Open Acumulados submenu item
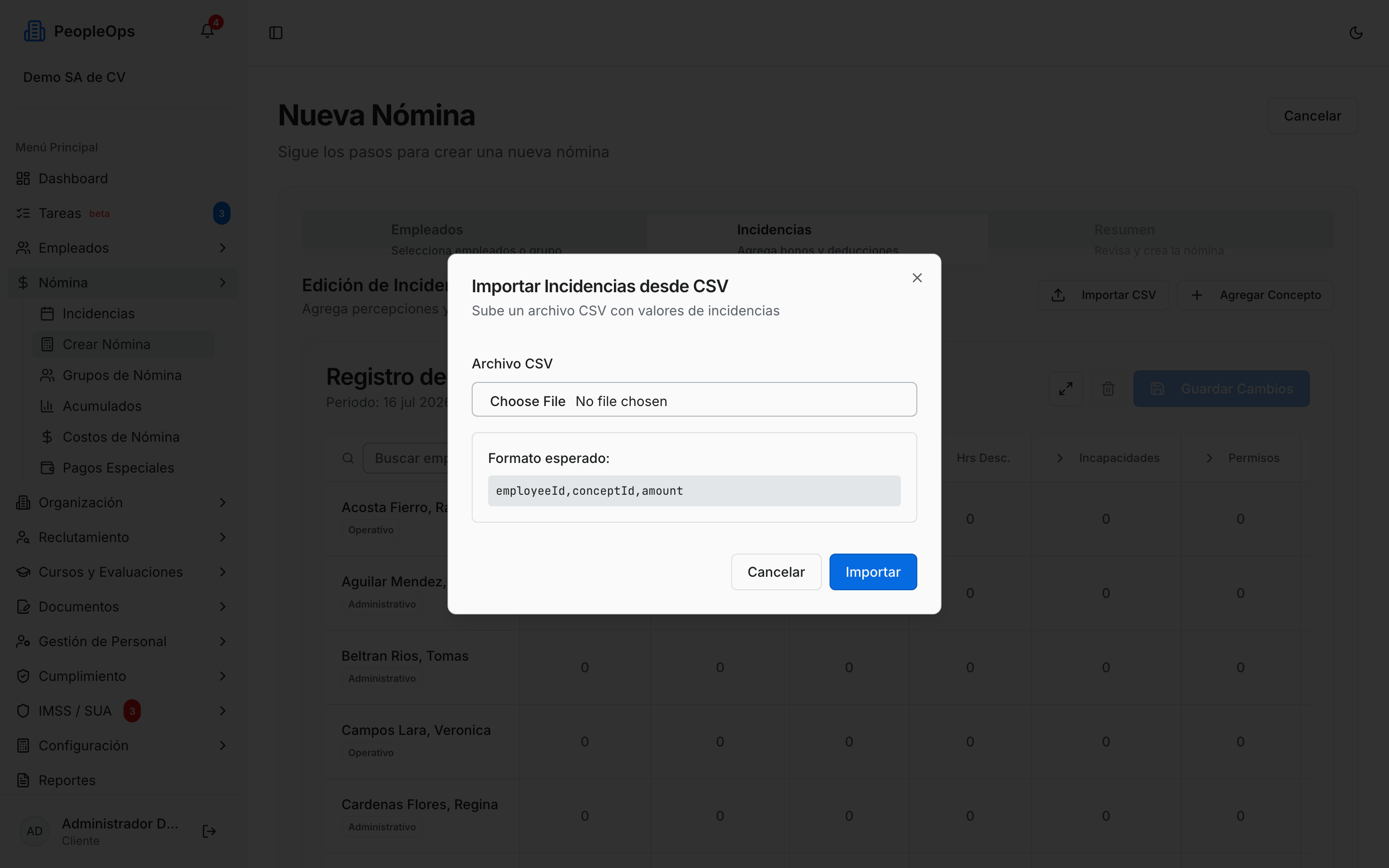The height and width of the screenshot is (868, 1389). pyautogui.click(x=102, y=406)
